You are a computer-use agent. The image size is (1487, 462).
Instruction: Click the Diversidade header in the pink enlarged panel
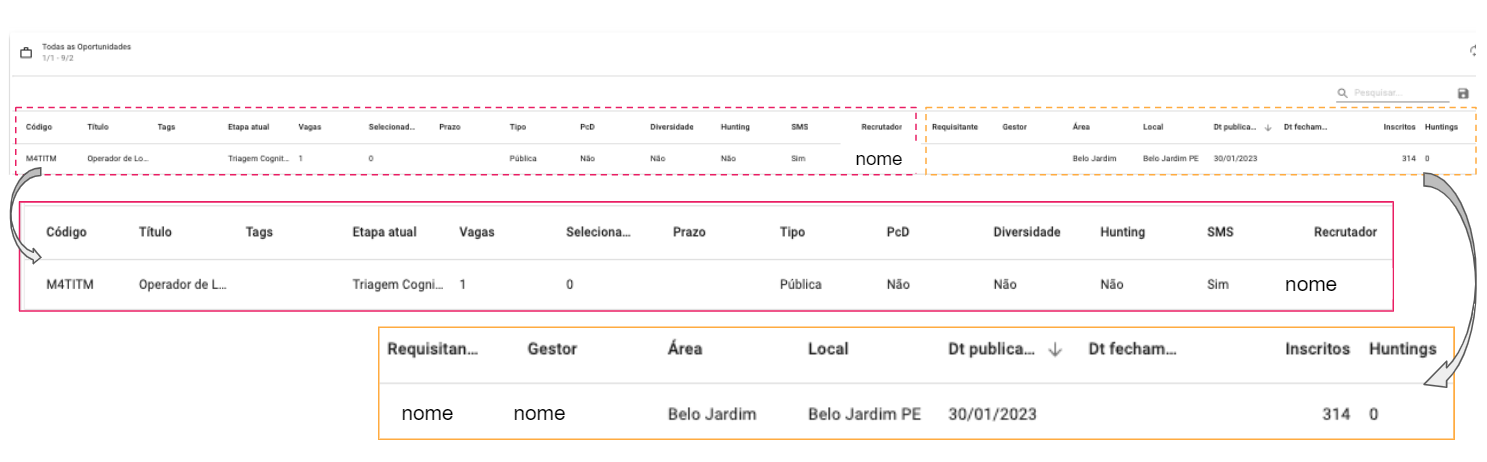point(1026,232)
